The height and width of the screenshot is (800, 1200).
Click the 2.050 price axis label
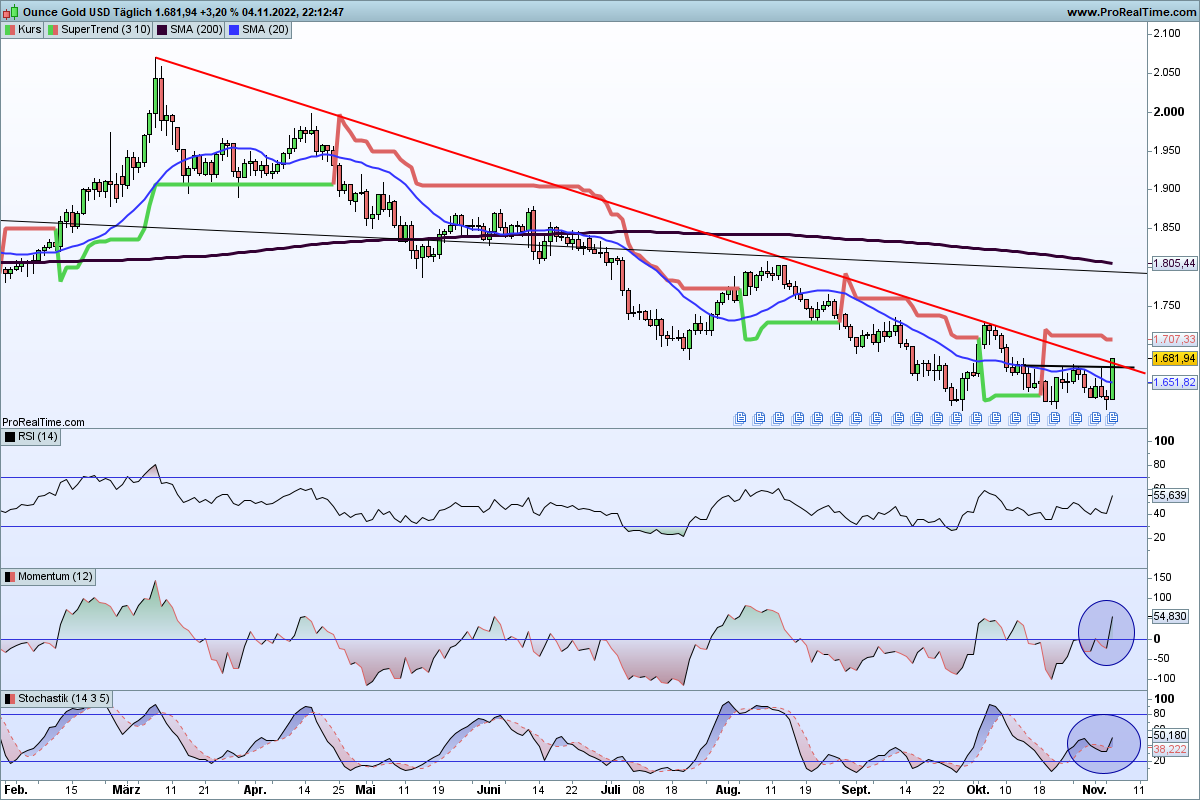coord(1166,73)
